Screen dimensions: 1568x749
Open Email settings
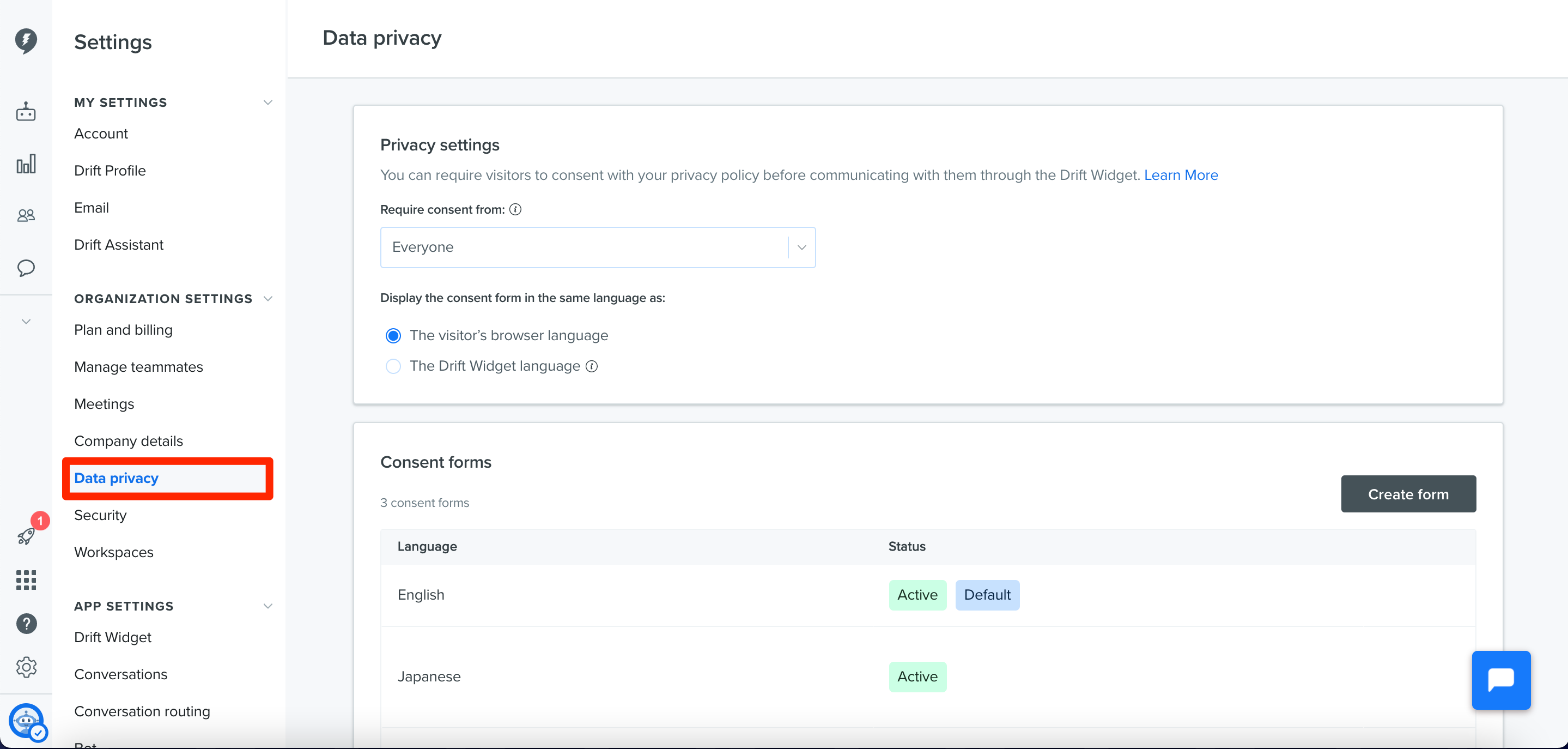(x=92, y=208)
